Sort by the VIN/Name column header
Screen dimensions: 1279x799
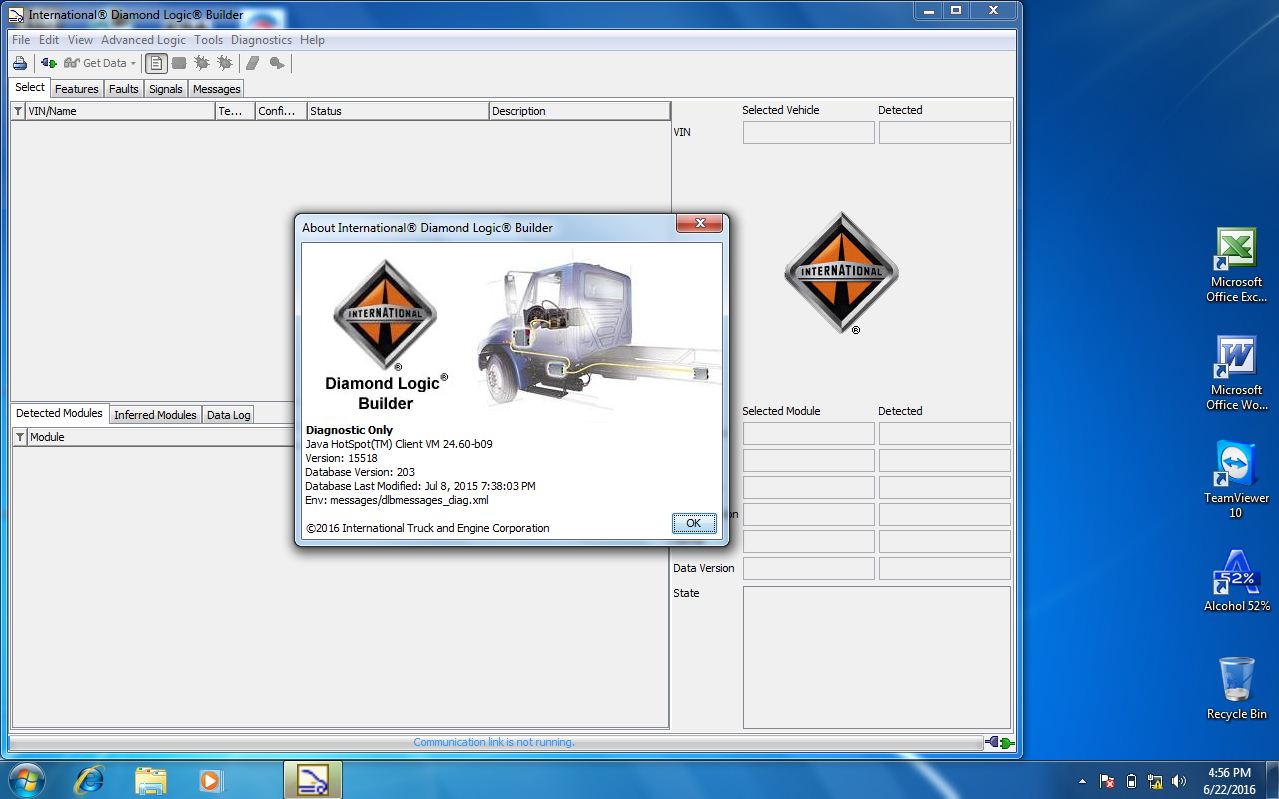[120, 111]
